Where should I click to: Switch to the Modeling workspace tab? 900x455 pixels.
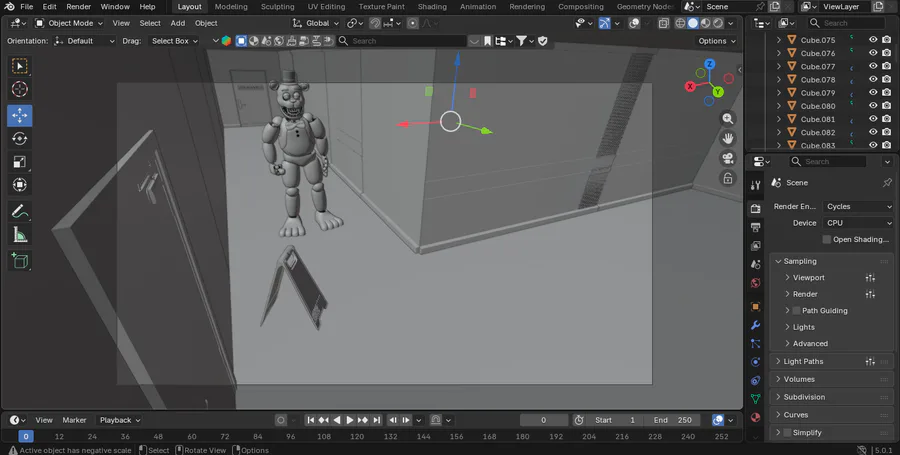[x=231, y=6]
